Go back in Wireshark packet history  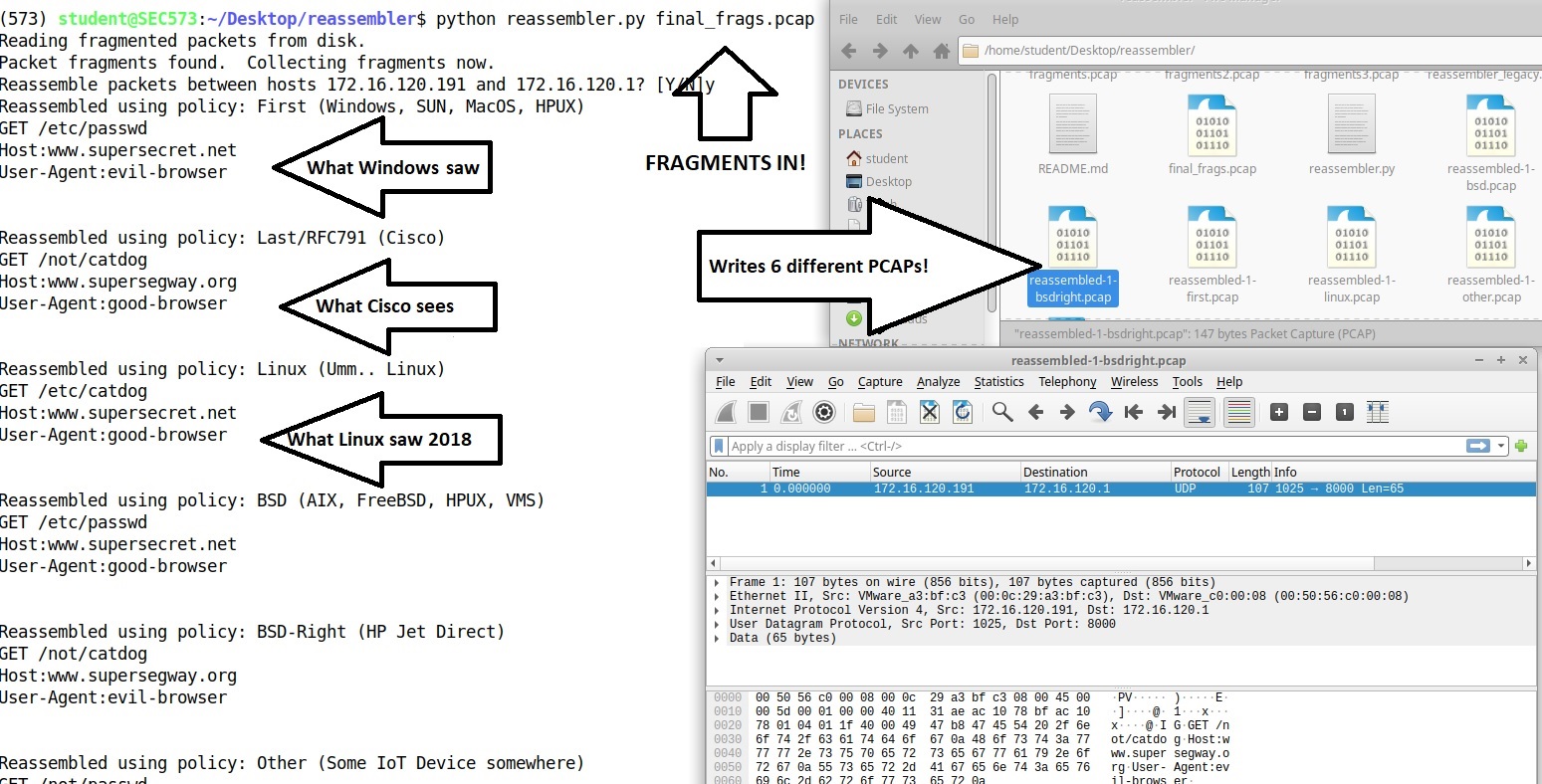(1035, 412)
